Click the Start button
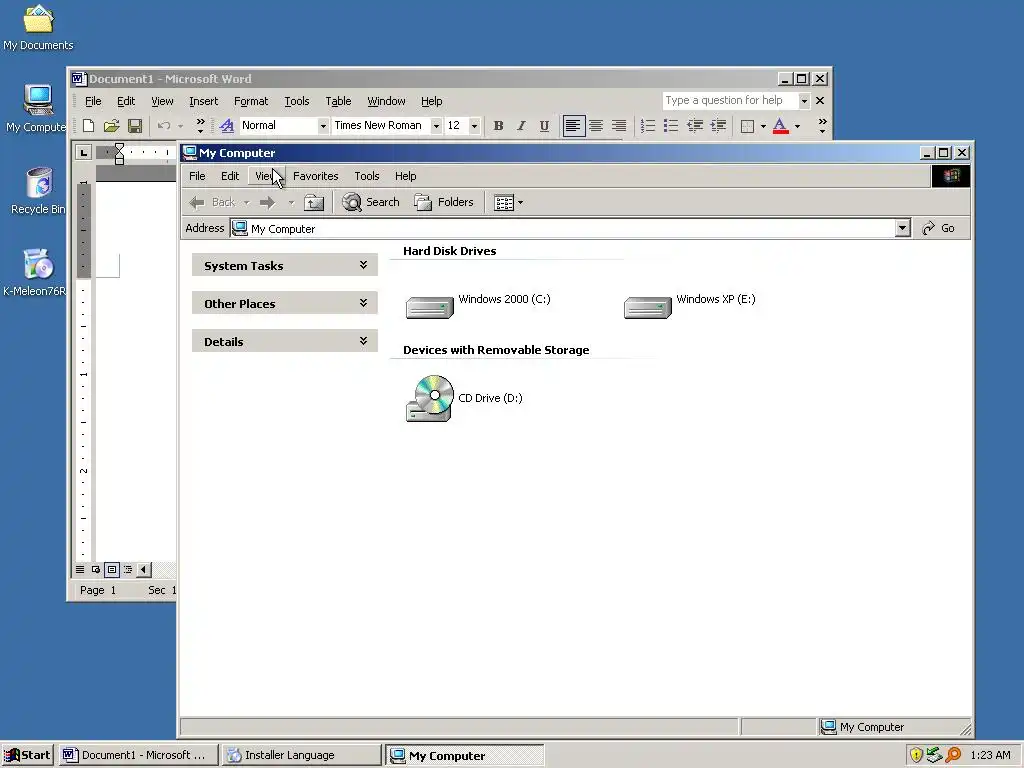 point(27,755)
